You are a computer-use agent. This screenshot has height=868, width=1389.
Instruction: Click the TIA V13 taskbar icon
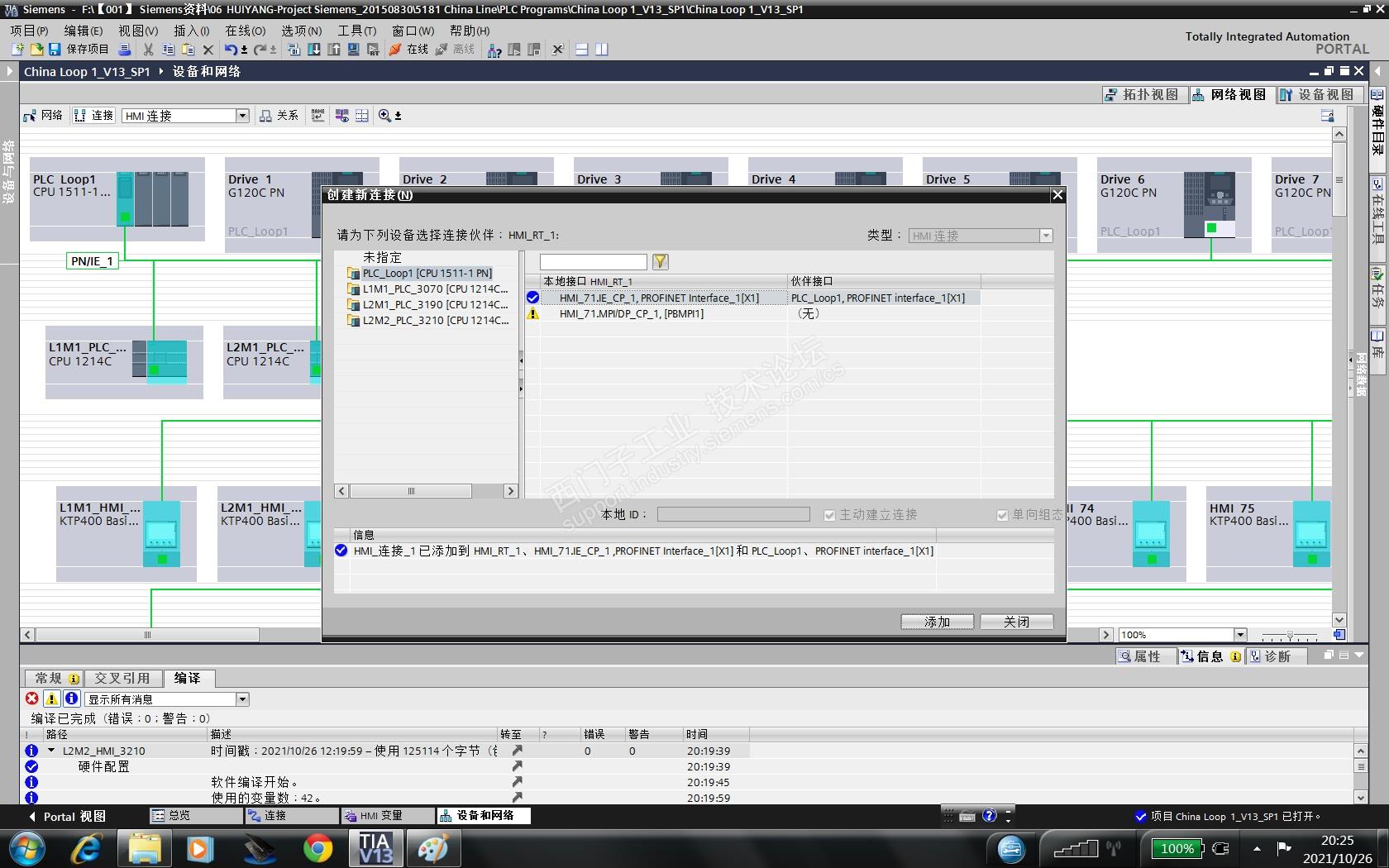pyautogui.click(x=375, y=849)
